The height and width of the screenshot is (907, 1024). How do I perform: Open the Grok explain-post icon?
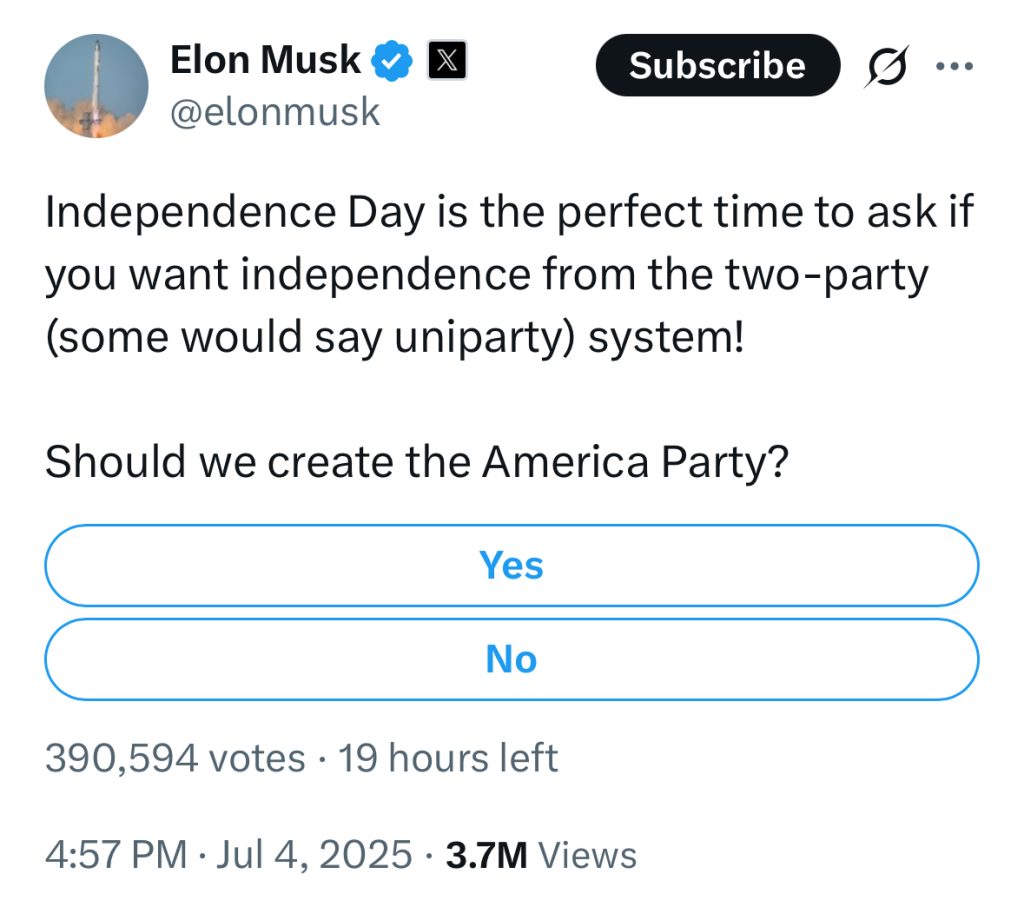coord(886,66)
